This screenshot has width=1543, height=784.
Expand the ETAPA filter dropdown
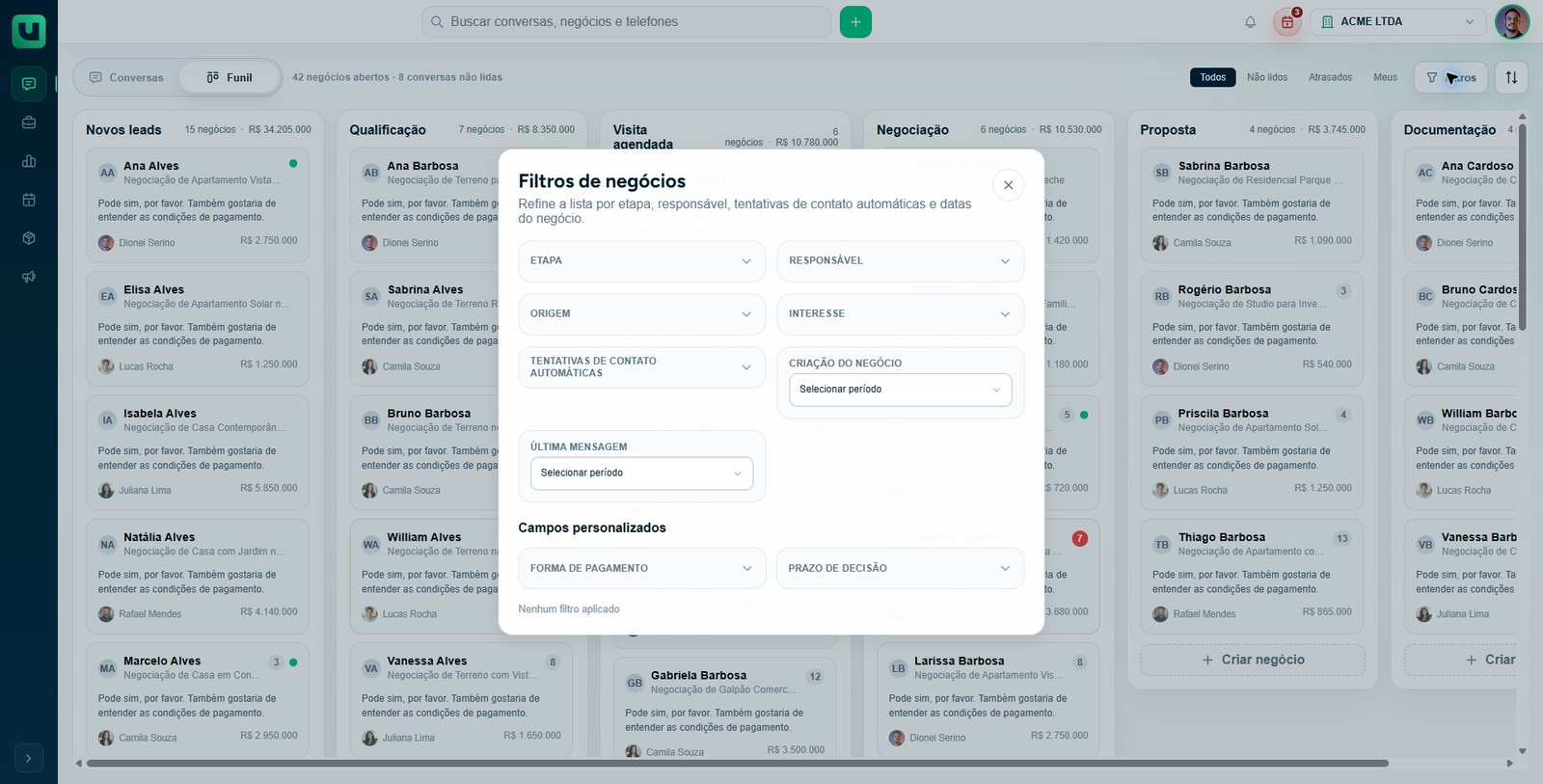tap(641, 261)
